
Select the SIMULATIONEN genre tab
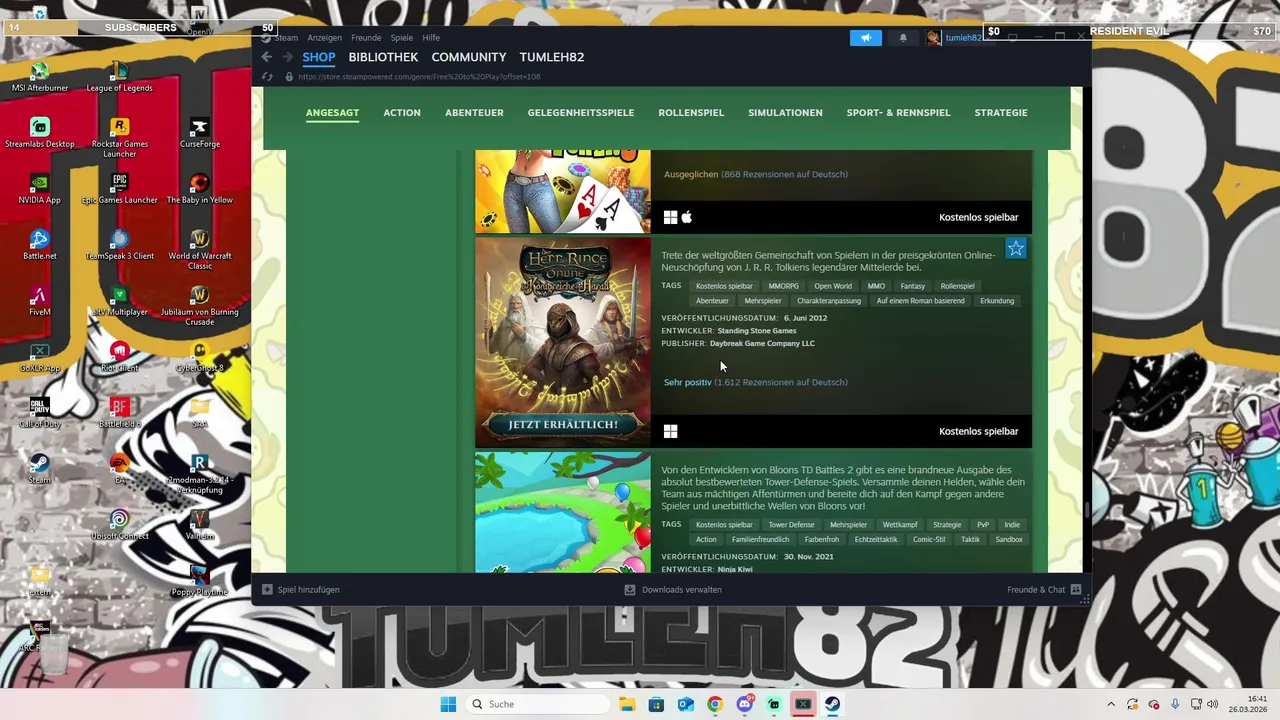click(785, 113)
